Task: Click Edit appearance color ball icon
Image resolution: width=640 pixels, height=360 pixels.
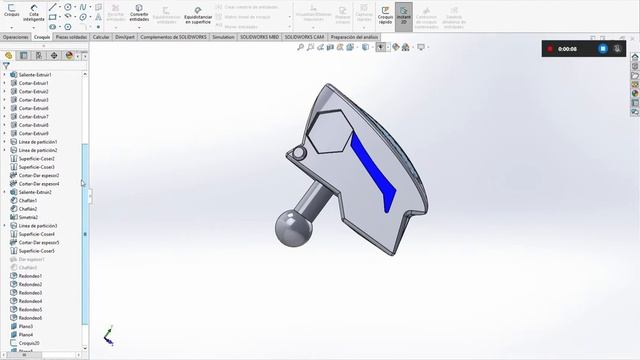Action: 396,47
